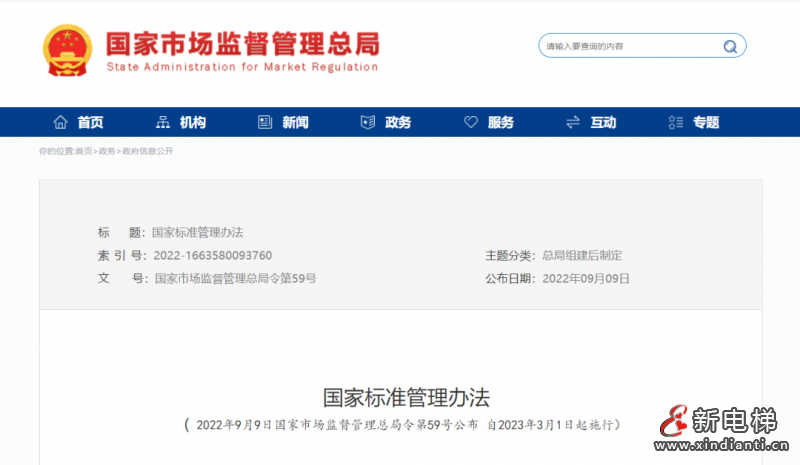Click the icon beside 政务 in navigation
The height and width of the screenshot is (465, 800).
[x=367, y=122]
